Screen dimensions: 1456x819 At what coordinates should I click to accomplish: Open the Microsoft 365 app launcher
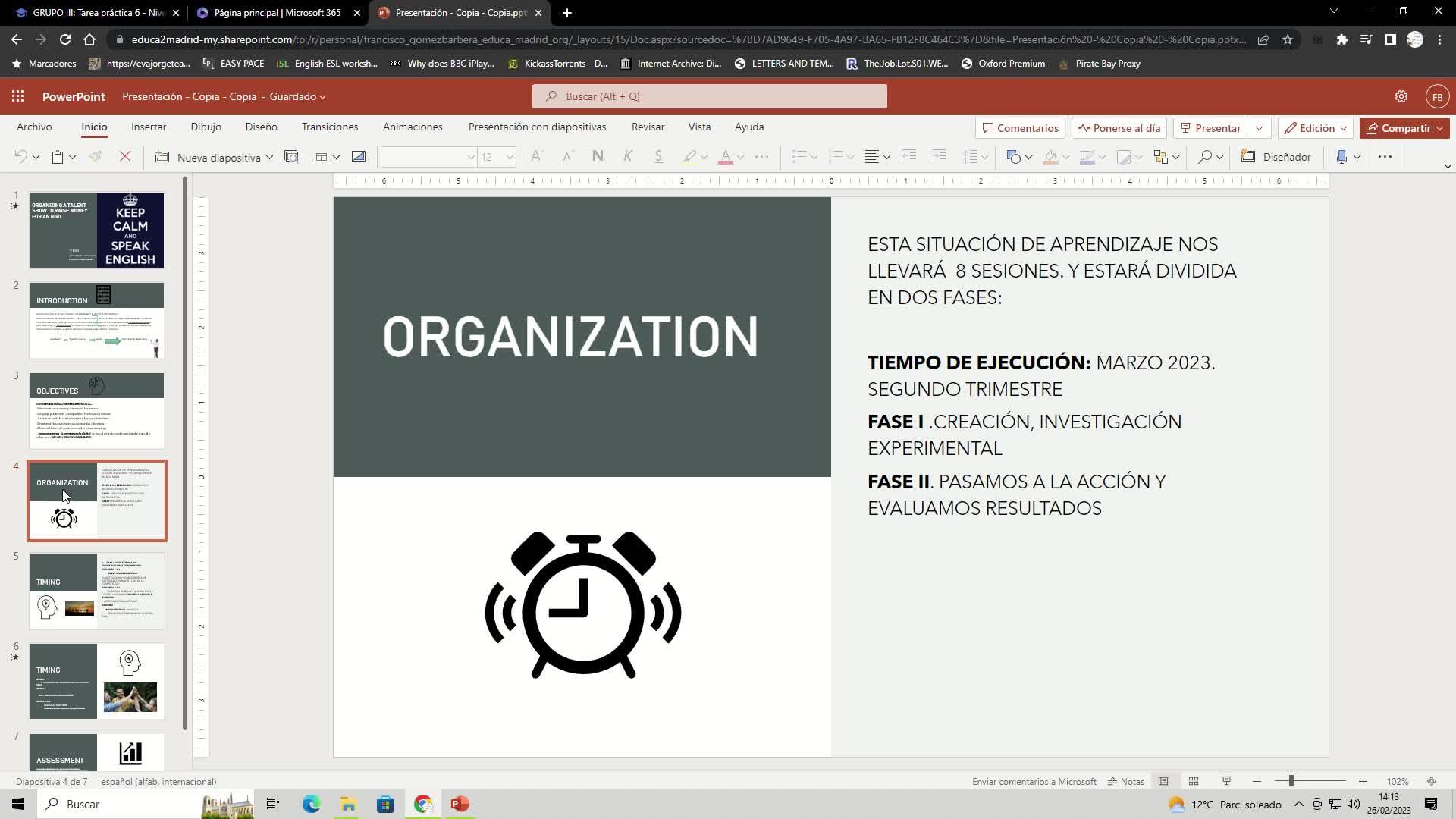[17, 96]
